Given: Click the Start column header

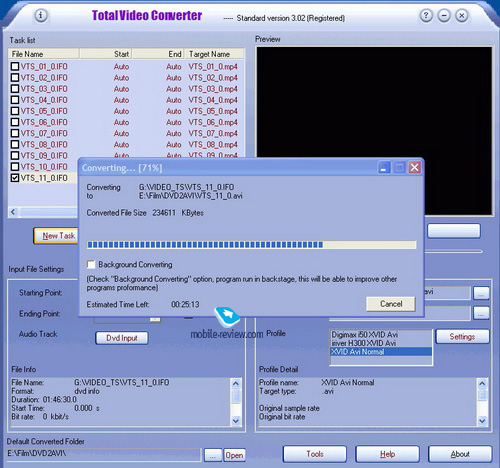Looking at the screenshot, I should pyautogui.click(x=106, y=54).
